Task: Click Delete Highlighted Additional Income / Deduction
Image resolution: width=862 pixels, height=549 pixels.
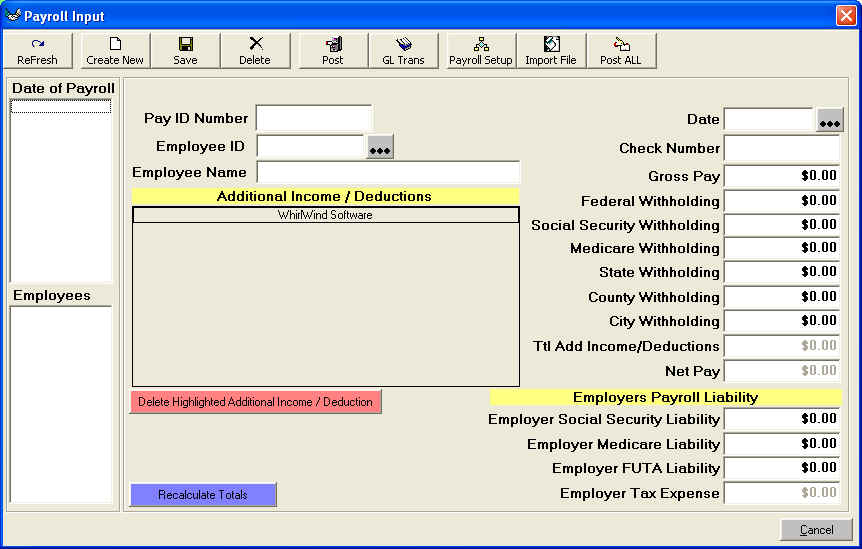Action: pos(256,402)
